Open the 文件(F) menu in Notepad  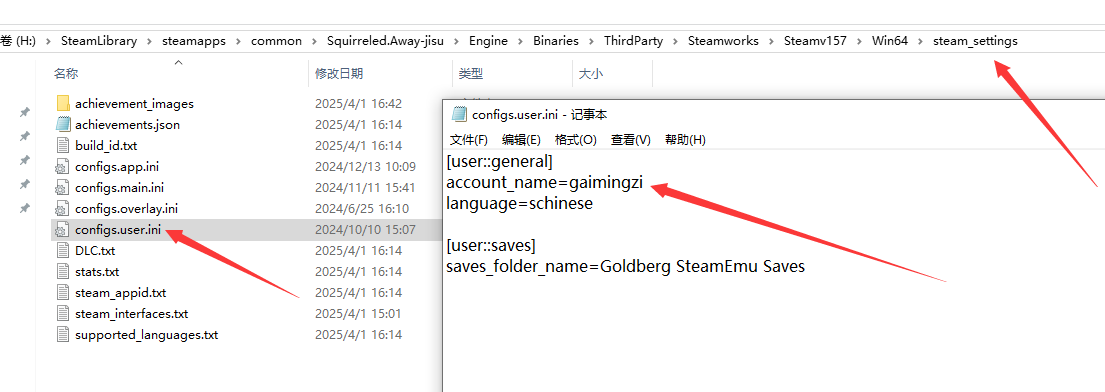tap(469, 140)
